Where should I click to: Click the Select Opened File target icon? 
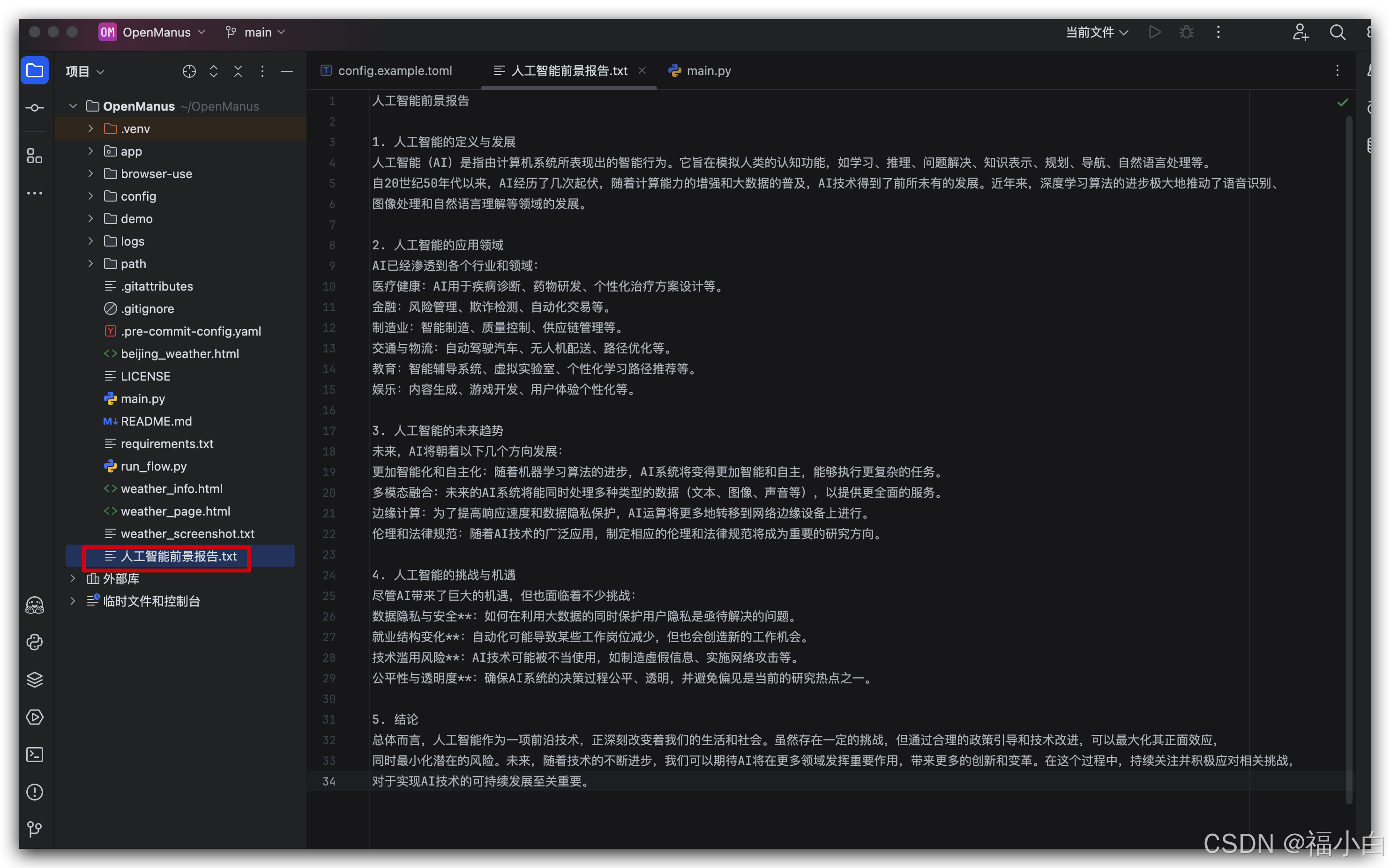click(x=189, y=71)
